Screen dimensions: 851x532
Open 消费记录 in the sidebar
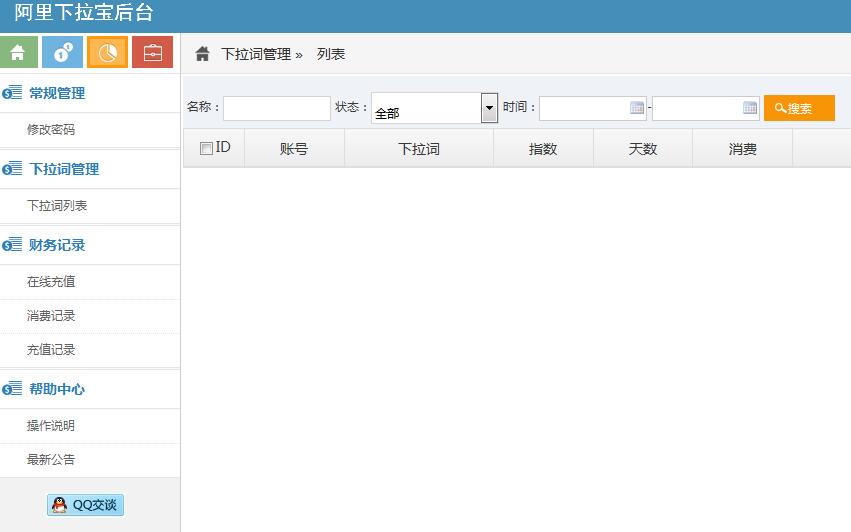(51, 316)
